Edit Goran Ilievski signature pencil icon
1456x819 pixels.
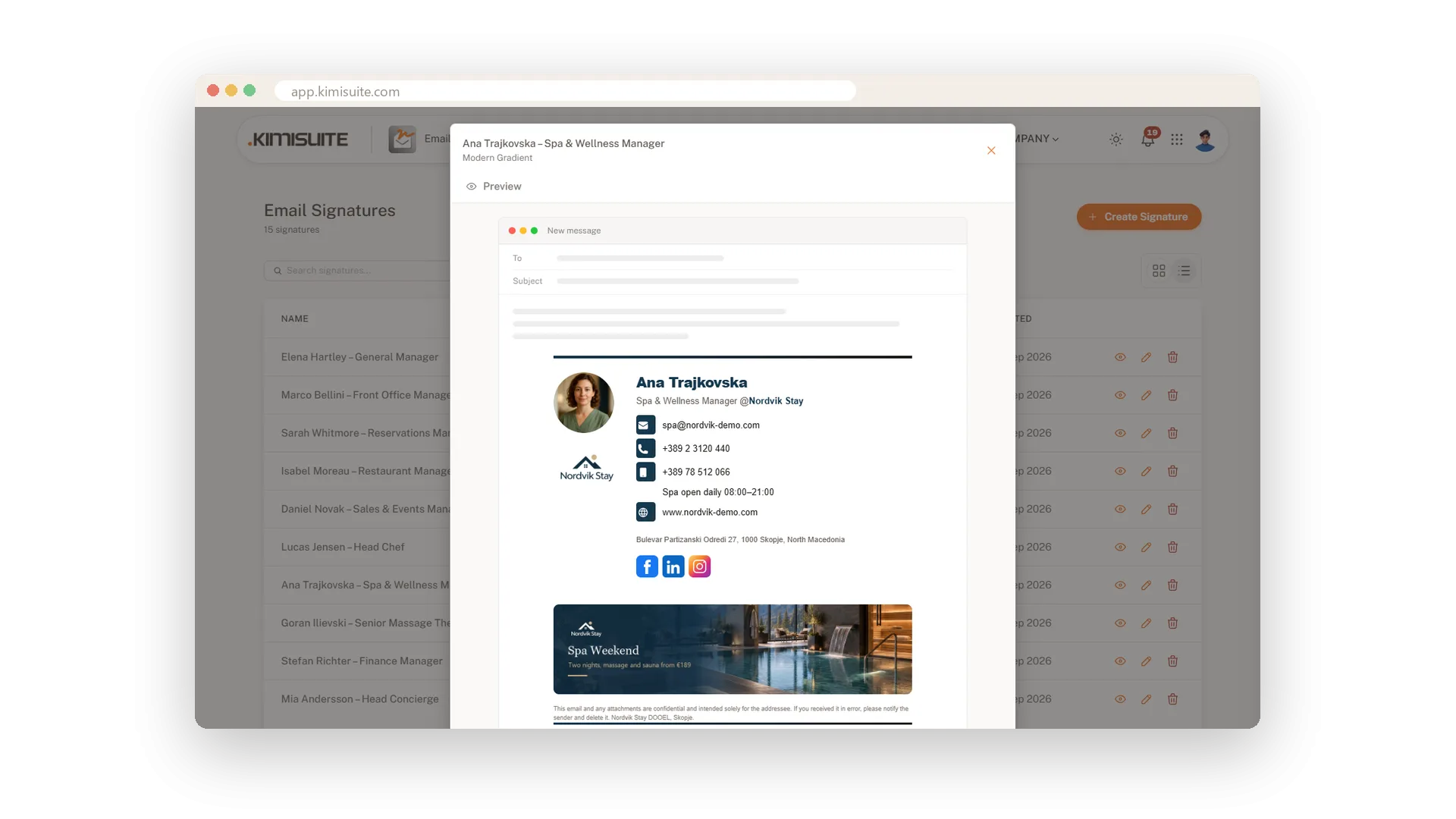click(1146, 623)
